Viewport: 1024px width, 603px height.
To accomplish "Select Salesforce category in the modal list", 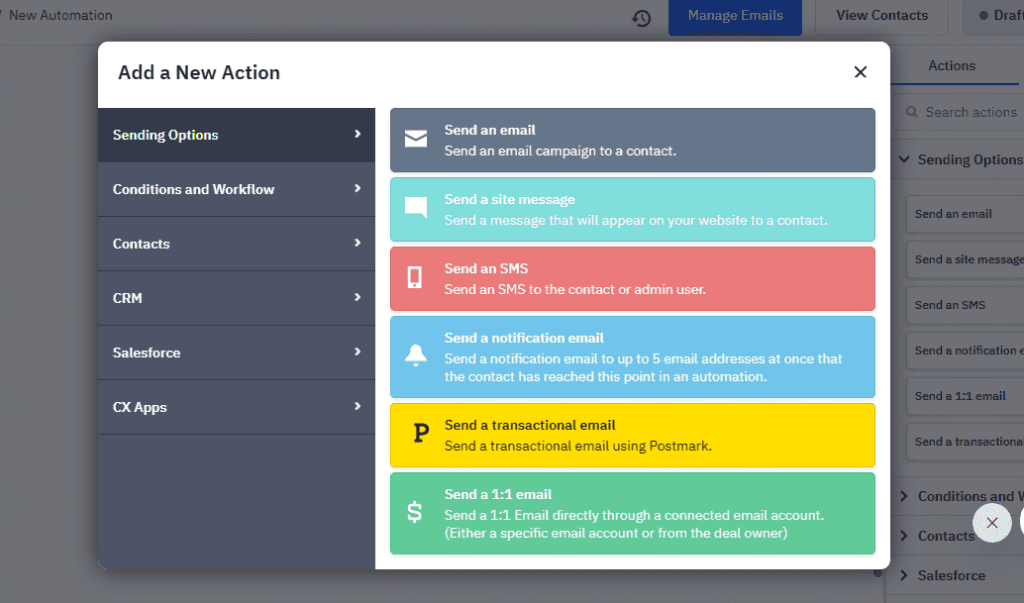I will 236,352.
